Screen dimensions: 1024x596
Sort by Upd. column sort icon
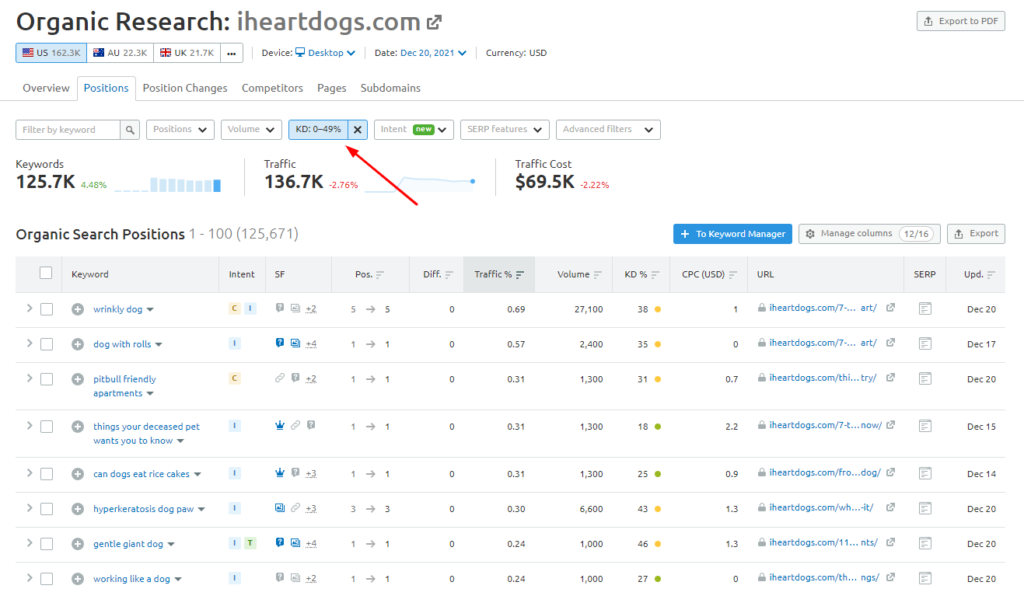point(991,275)
